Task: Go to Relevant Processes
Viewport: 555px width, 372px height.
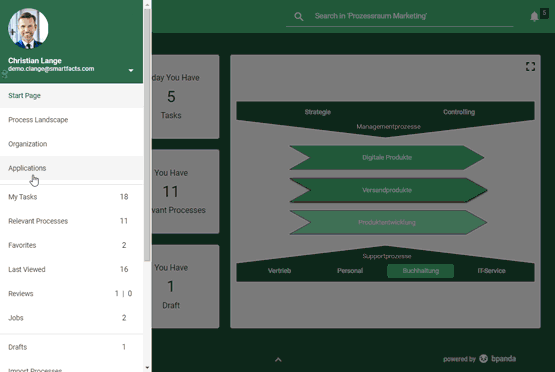Action: coord(71,221)
